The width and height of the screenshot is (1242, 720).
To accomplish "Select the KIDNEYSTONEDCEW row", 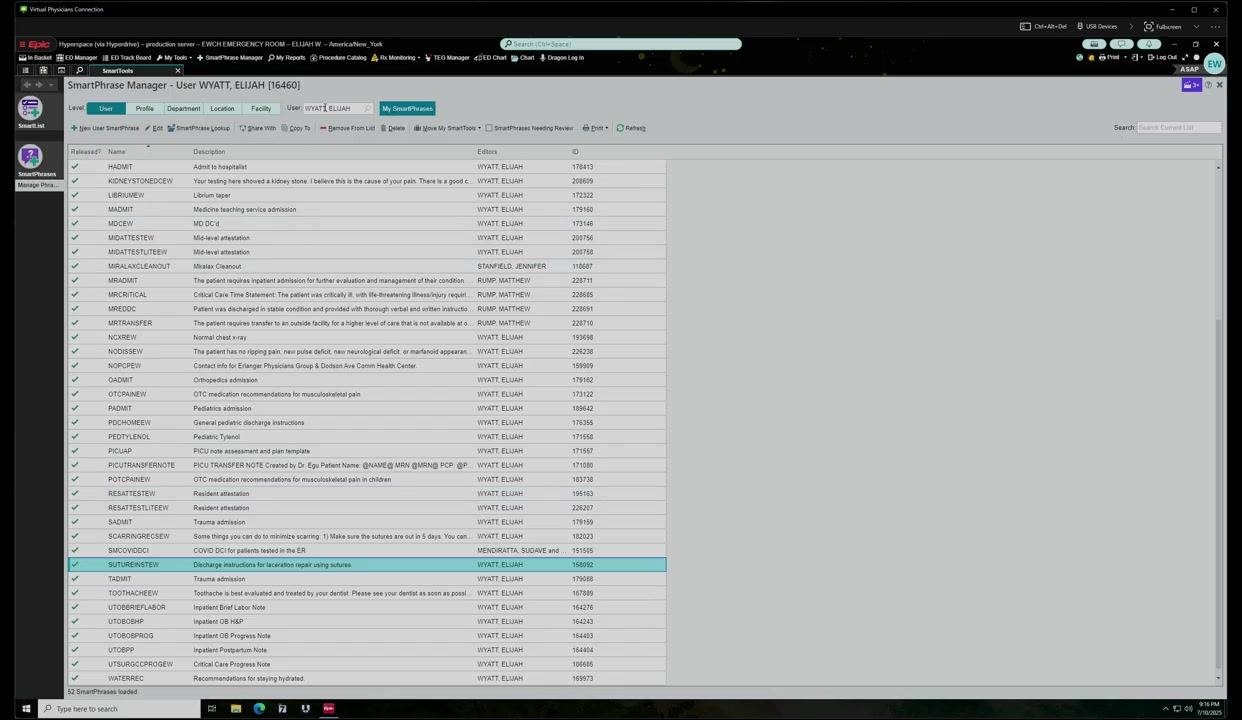I will point(367,181).
